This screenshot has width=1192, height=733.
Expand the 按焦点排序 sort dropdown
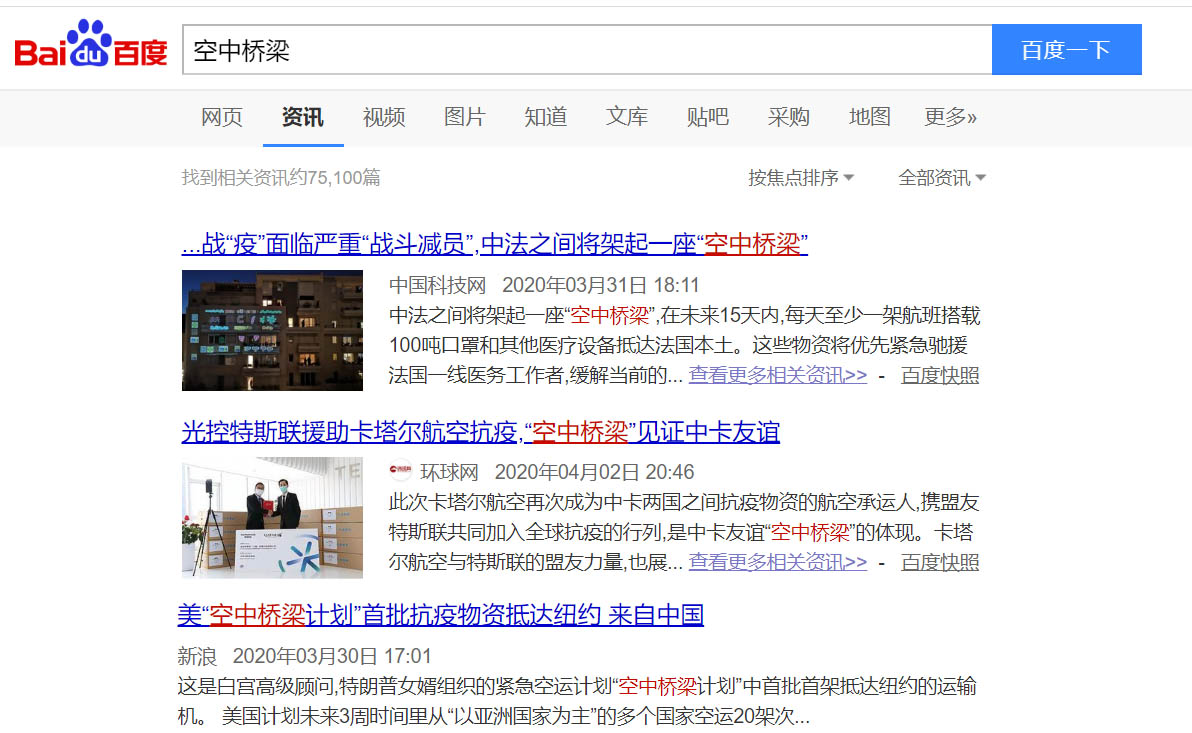pos(800,178)
